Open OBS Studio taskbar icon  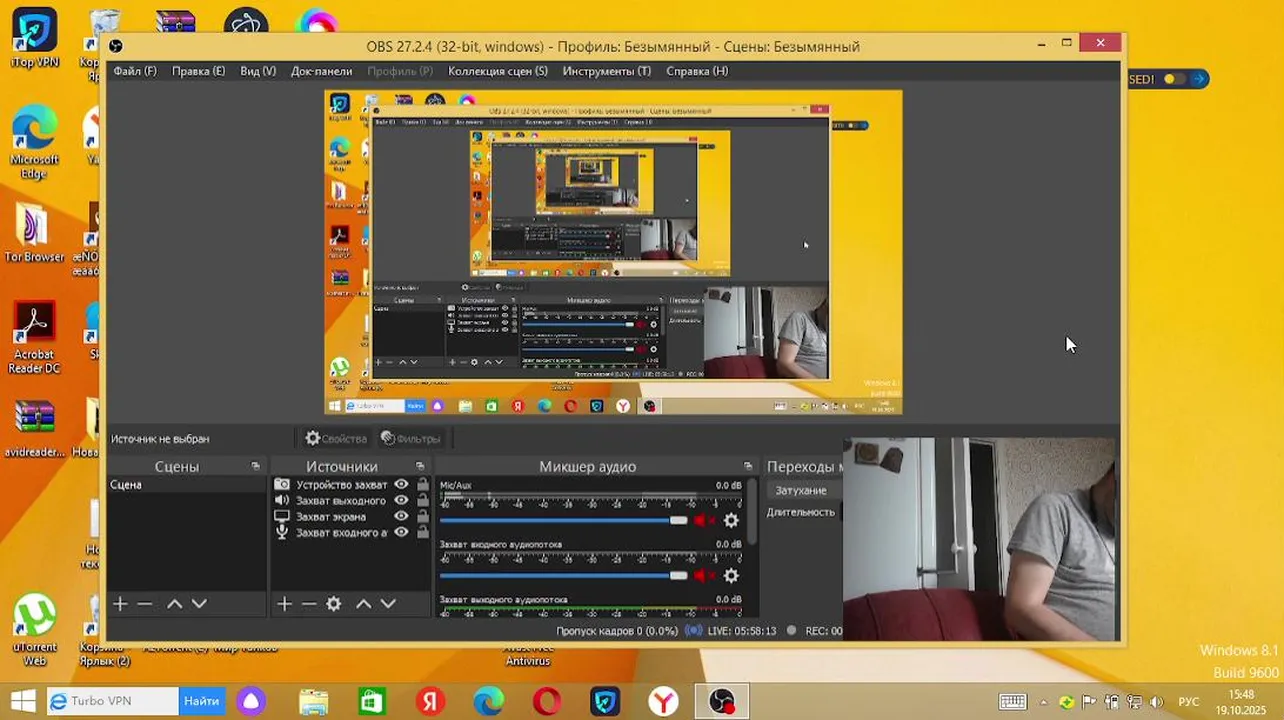pyautogui.click(x=722, y=702)
